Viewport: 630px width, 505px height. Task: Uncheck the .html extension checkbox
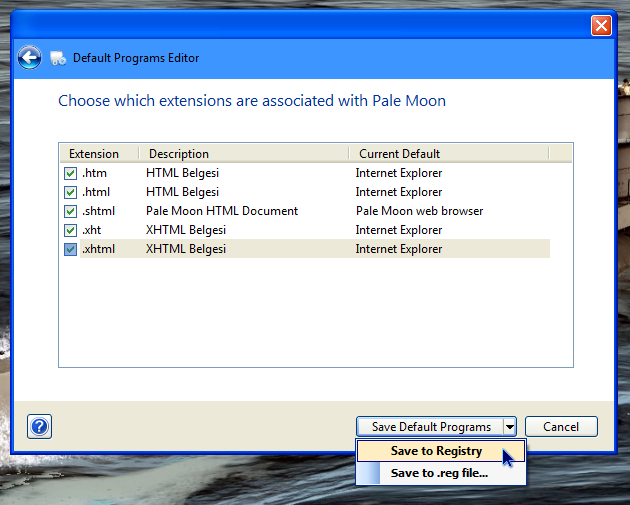[70, 192]
